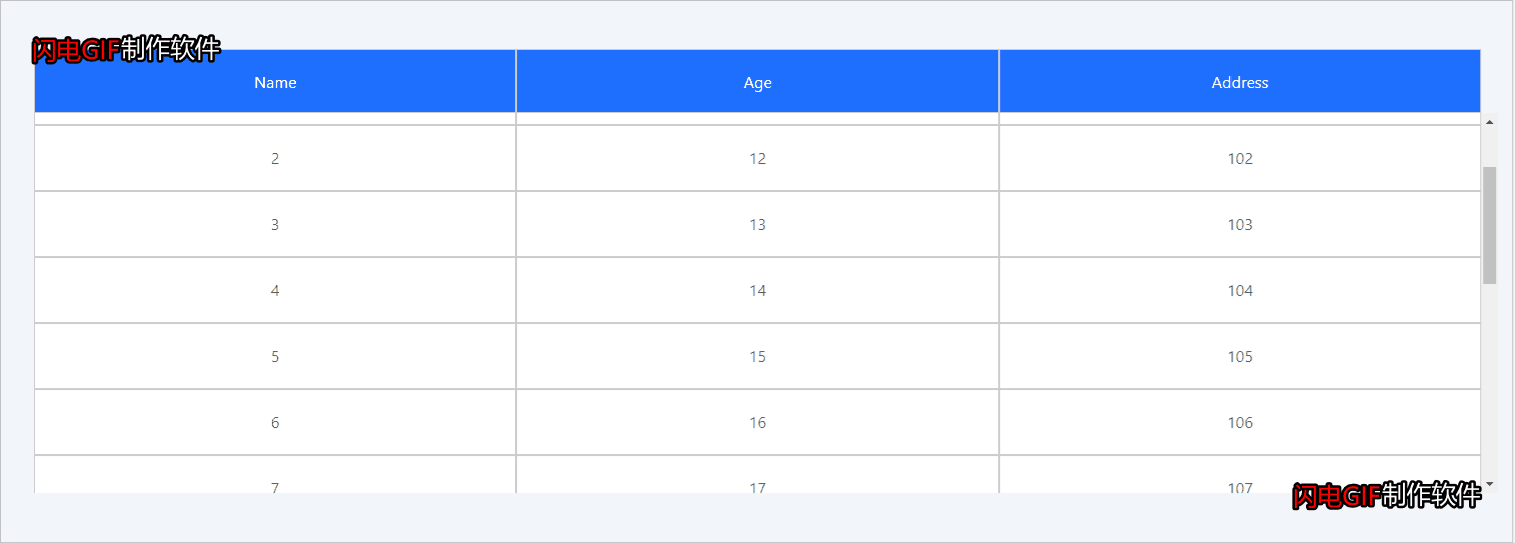1515x543 pixels.
Task: Click the vertical scrollbar thumb
Action: (1489, 225)
